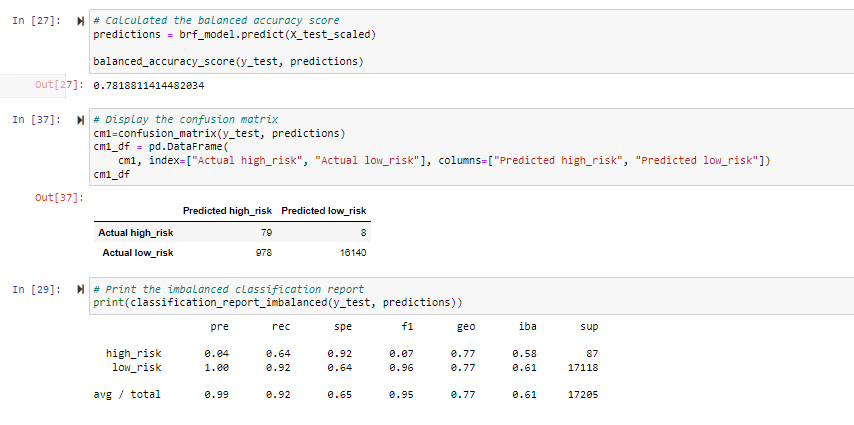Viewport: 854px width, 425px height.
Task: Select the In [37] cell prompt
Action: coord(37,120)
